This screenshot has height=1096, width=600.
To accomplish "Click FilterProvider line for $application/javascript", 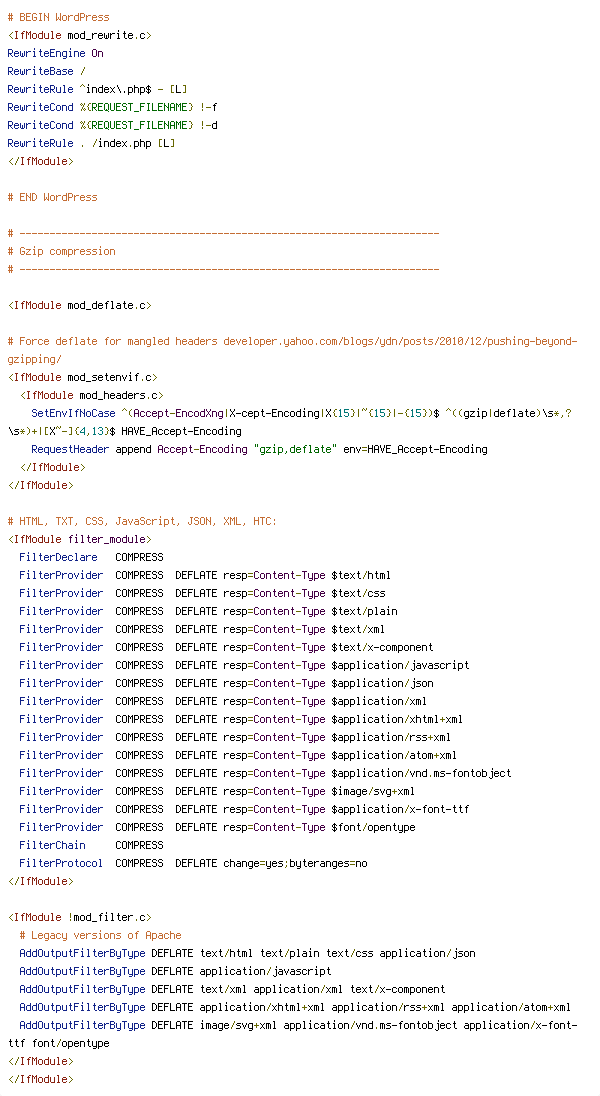I will 244,665.
